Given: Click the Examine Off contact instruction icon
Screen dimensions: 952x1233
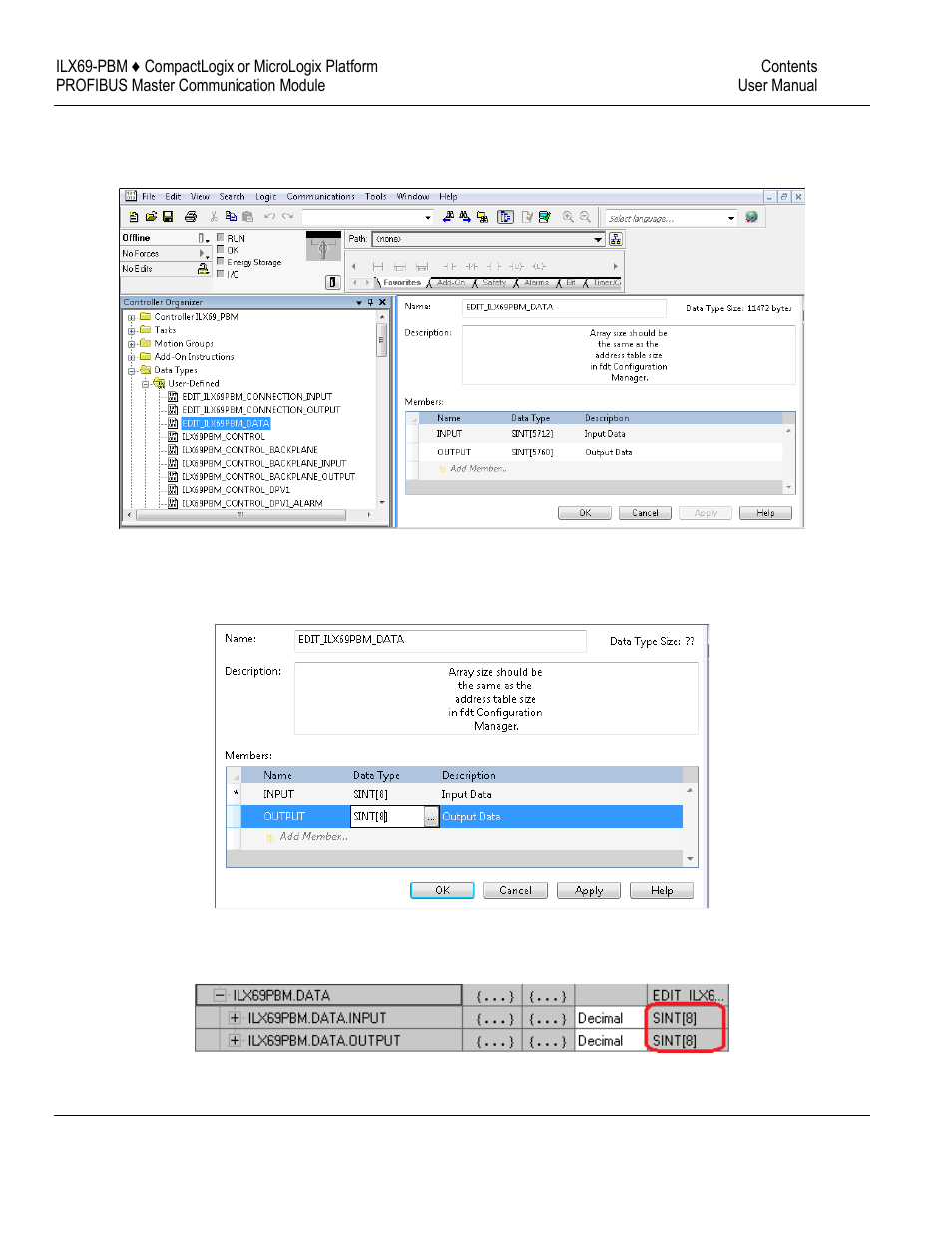Looking at the screenshot, I should point(471,266).
